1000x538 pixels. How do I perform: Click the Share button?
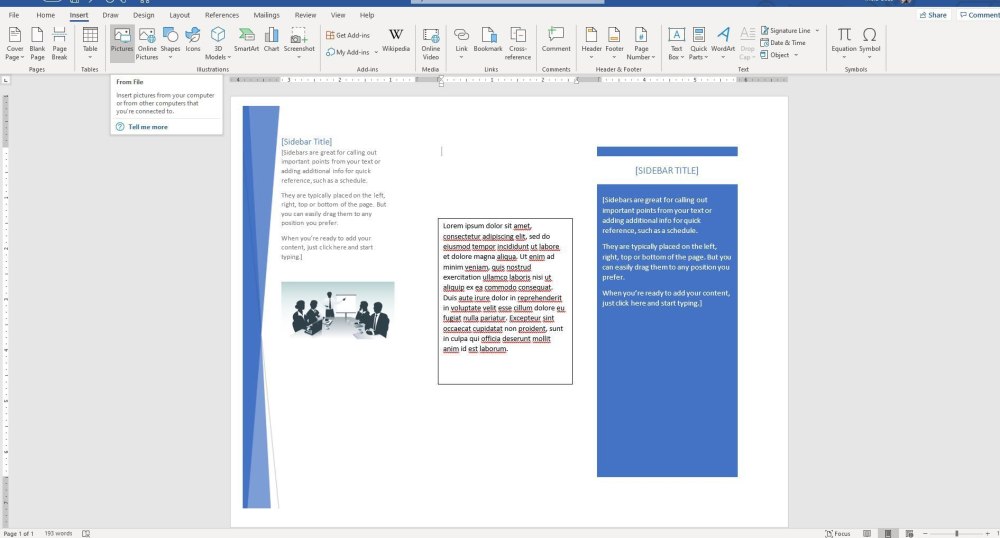(x=932, y=15)
